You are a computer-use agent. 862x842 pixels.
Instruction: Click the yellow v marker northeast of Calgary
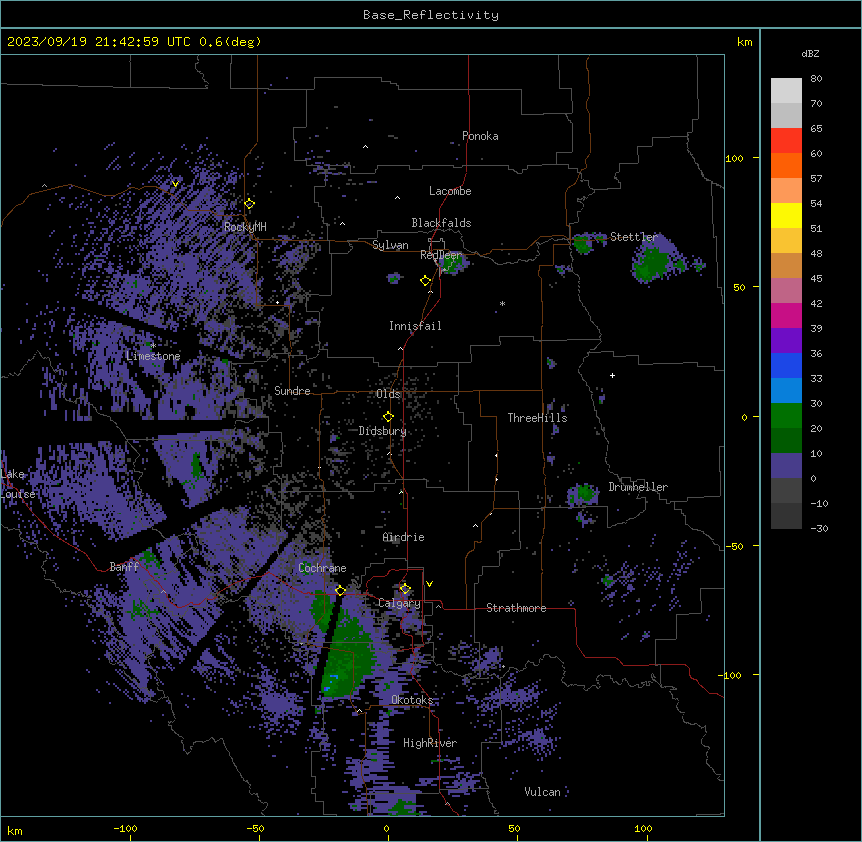(429, 584)
